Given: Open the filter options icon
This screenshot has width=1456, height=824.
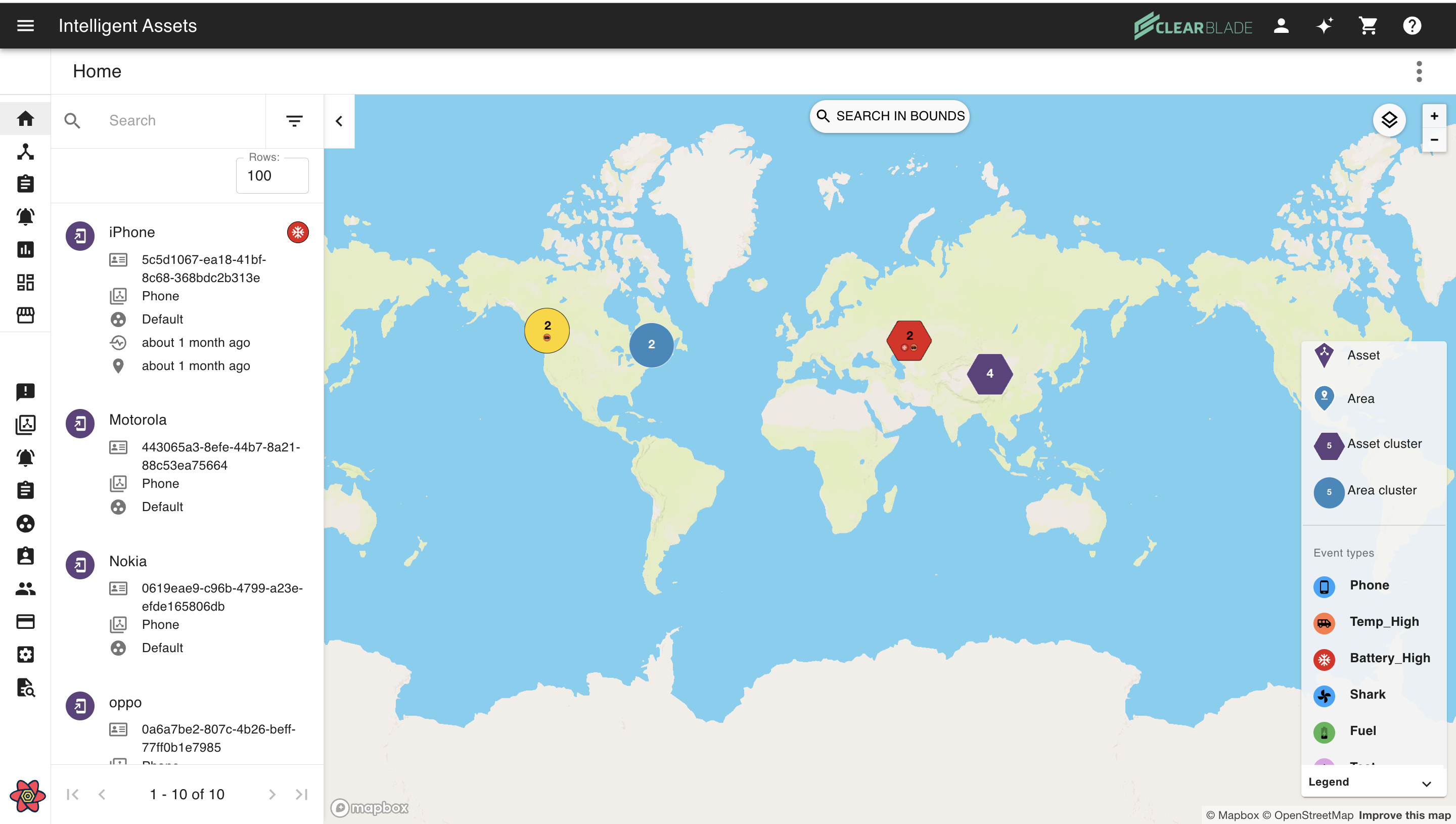Looking at the screenshot, I should (x=294, y=120).
